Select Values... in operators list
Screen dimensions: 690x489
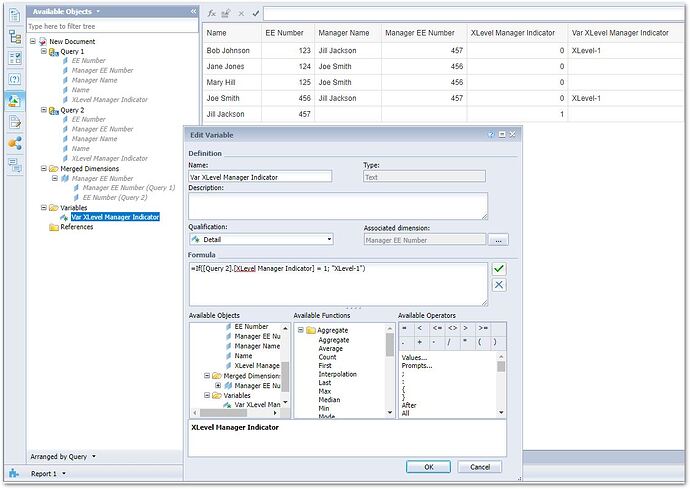coord(414,357)
